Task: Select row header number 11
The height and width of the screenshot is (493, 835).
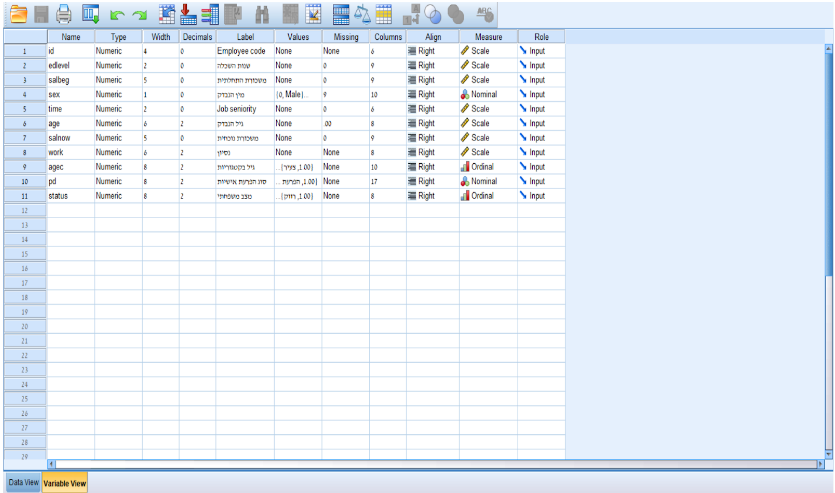Action: coord(25,196)
